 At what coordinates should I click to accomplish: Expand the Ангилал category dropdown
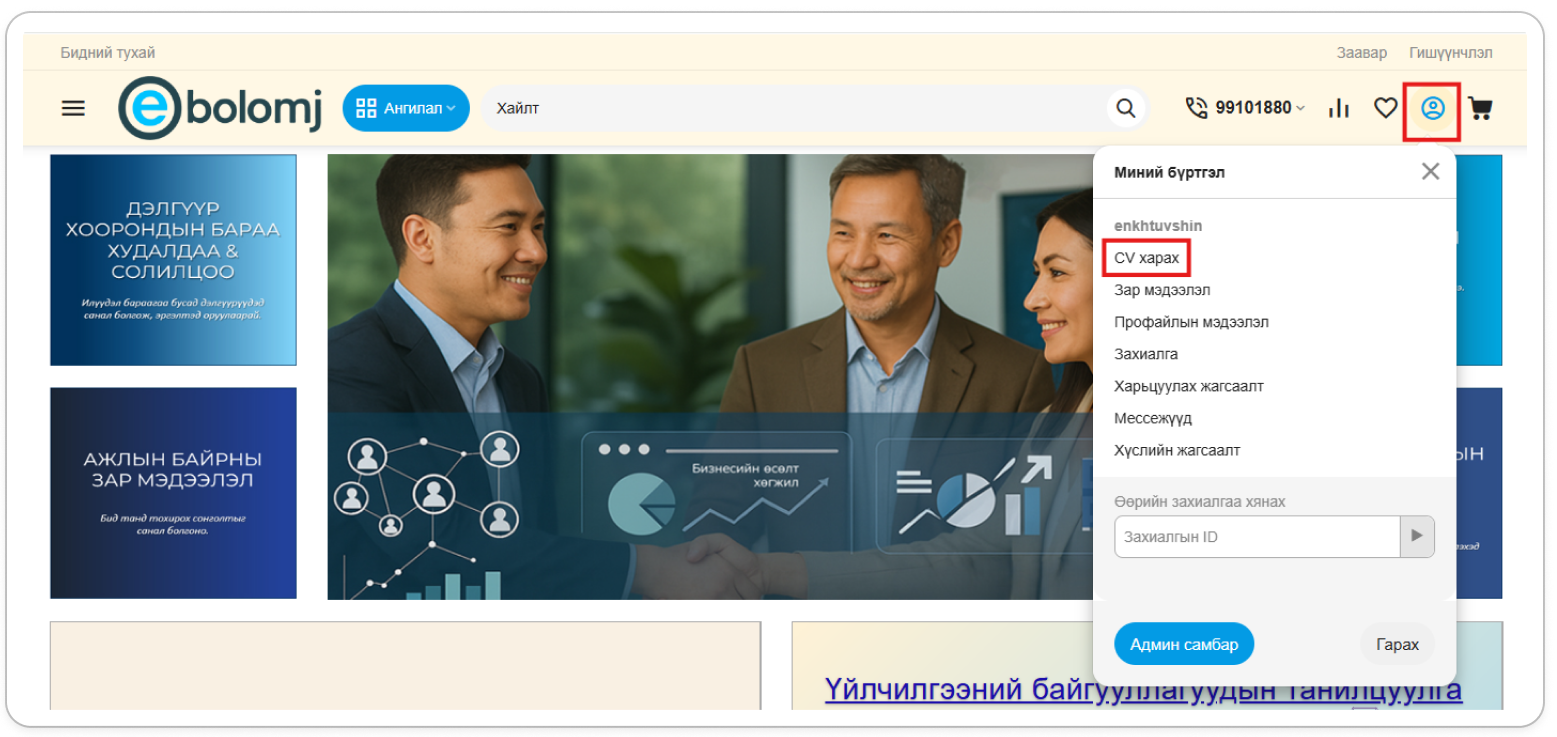click(406, 108)
